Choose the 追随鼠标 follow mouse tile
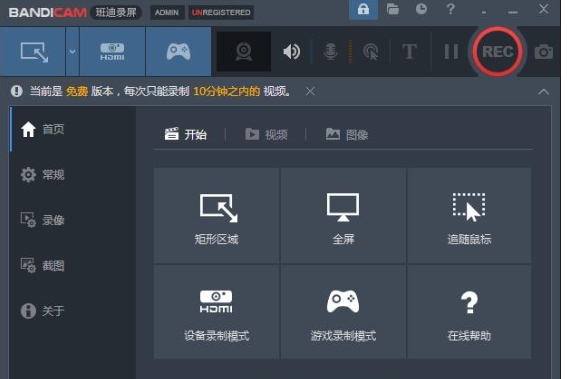The height and width of the screenshot is (379, 567). pos(469,216)
